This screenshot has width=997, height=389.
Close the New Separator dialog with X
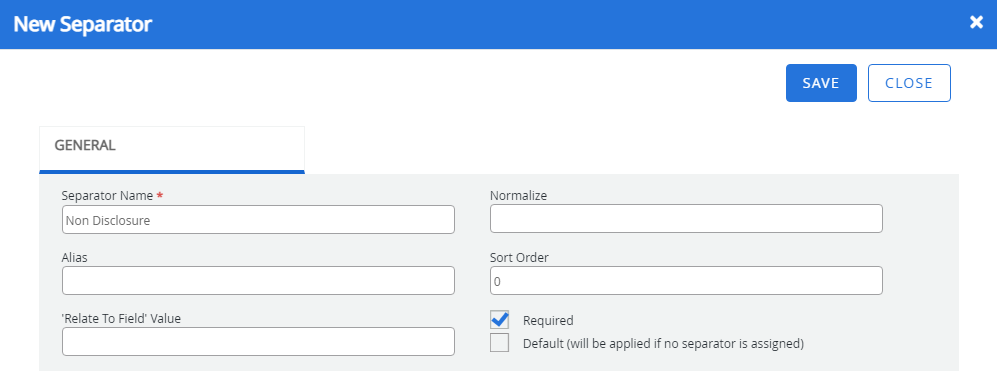click(976, 22)
